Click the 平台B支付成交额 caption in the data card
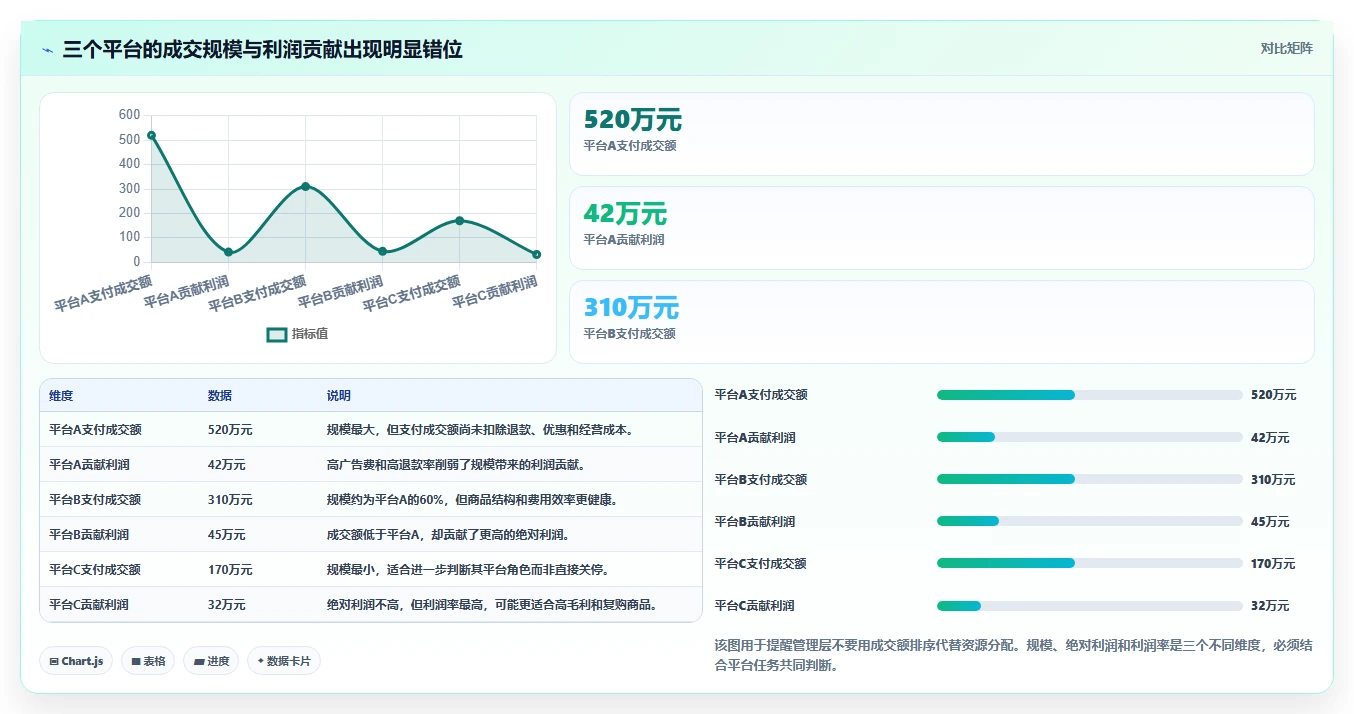The image size is (1354, 714). coord(630,334)
